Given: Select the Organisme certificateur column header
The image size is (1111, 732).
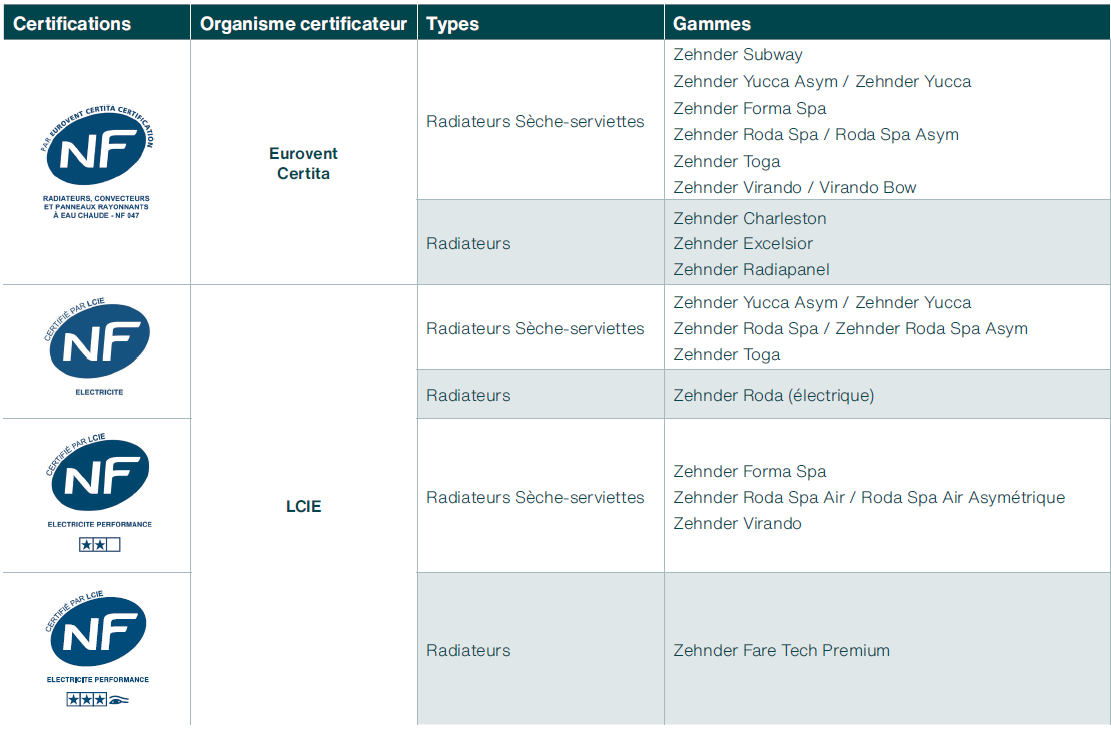Looking at the screenshot, I should pyautogui.click(x=303, y=24).
